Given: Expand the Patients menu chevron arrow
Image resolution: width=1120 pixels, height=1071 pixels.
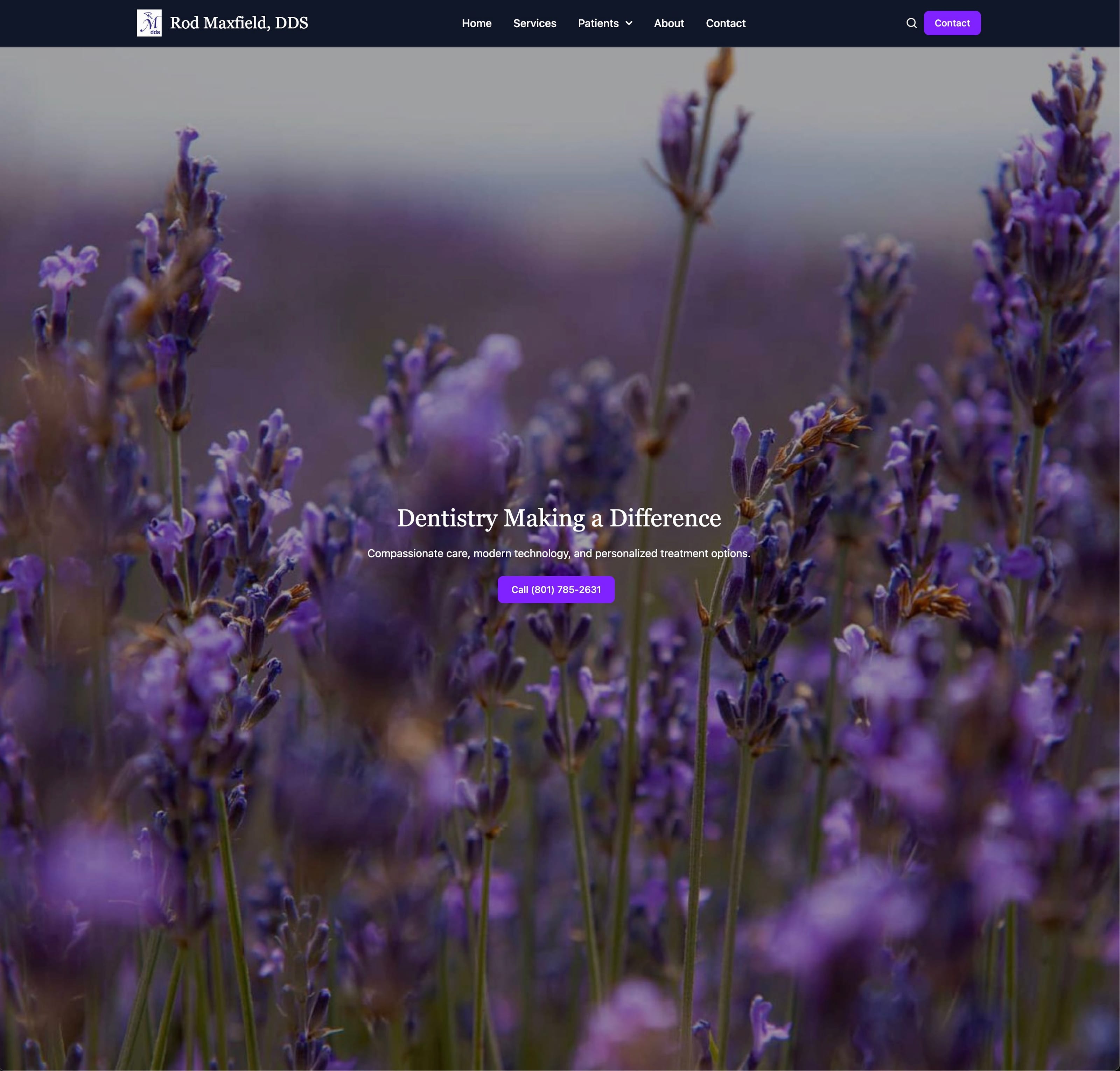Looking at the screenshot, I should [x=629, y=23].
